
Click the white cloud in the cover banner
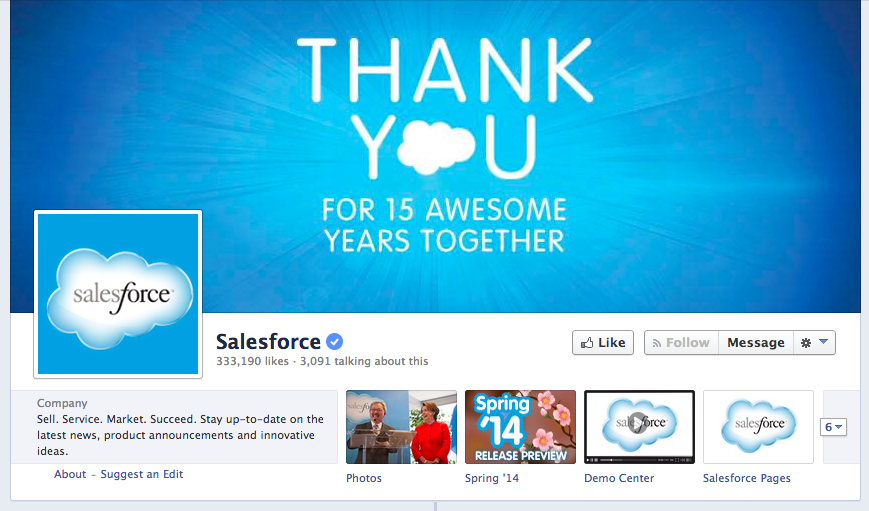pos(436,147)
